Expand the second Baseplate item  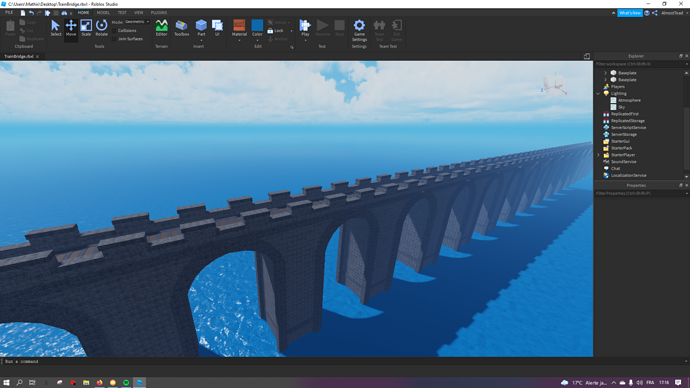coord(606,80)
